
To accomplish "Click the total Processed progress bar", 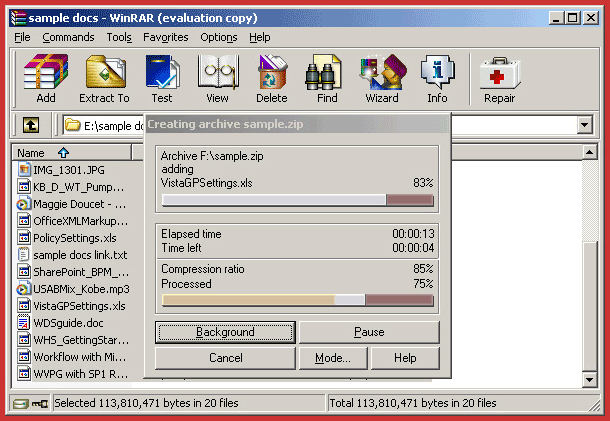I will click(298, 300).
